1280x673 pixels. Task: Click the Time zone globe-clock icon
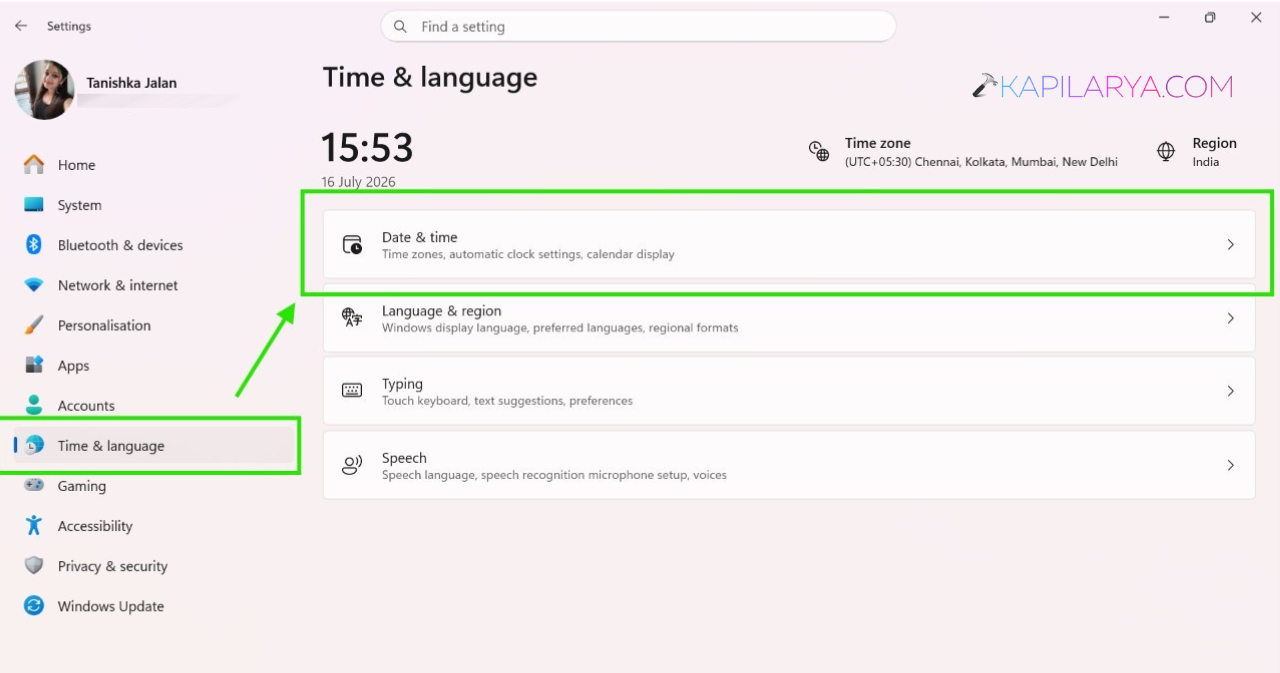coord(819,151)
